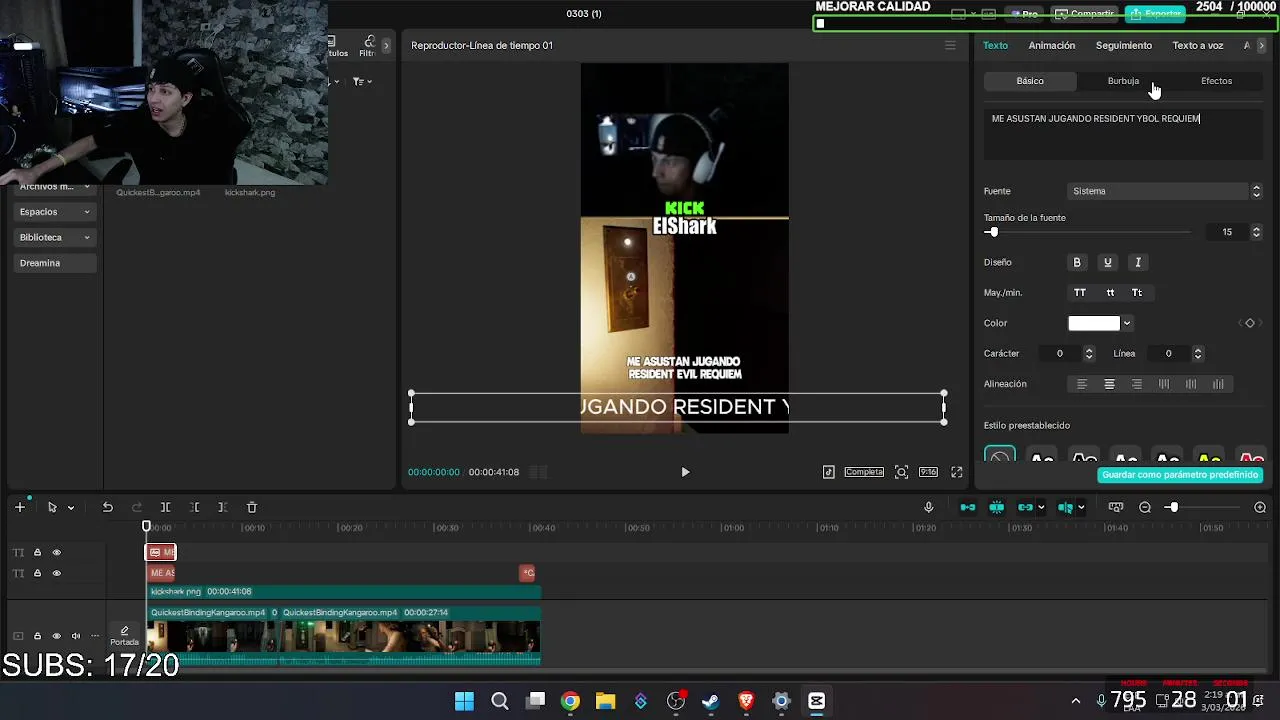Viewport: 1280px width, 720px height.
Task: Align text to the right
Action: pos(1136,384)
